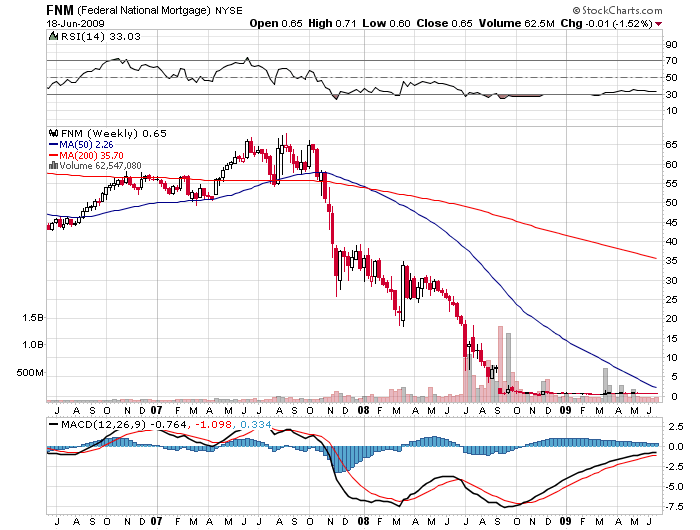Click the High 0.71 value
Screen dimensions: 700x530
pos(332,23)
